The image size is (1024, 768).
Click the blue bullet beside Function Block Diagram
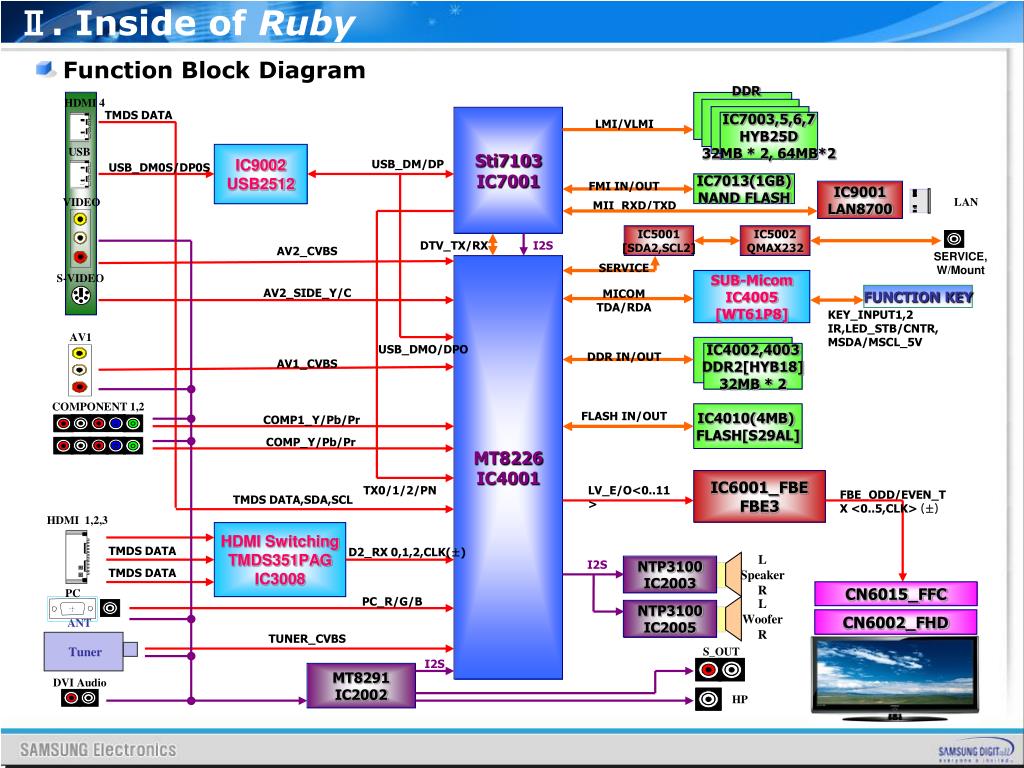[x=44, y=69]
